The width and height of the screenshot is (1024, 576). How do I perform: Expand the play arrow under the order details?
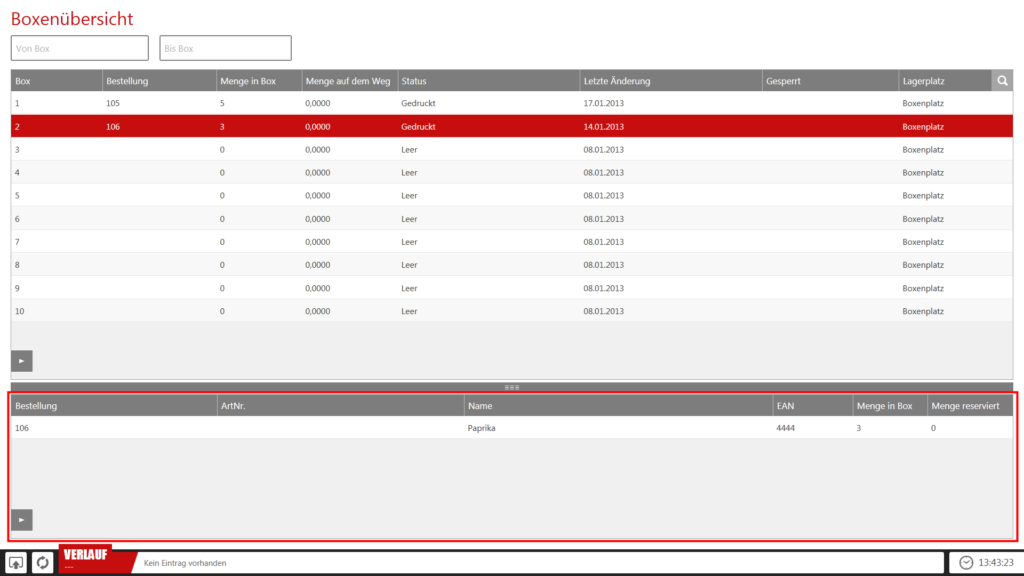pos(22,519)
